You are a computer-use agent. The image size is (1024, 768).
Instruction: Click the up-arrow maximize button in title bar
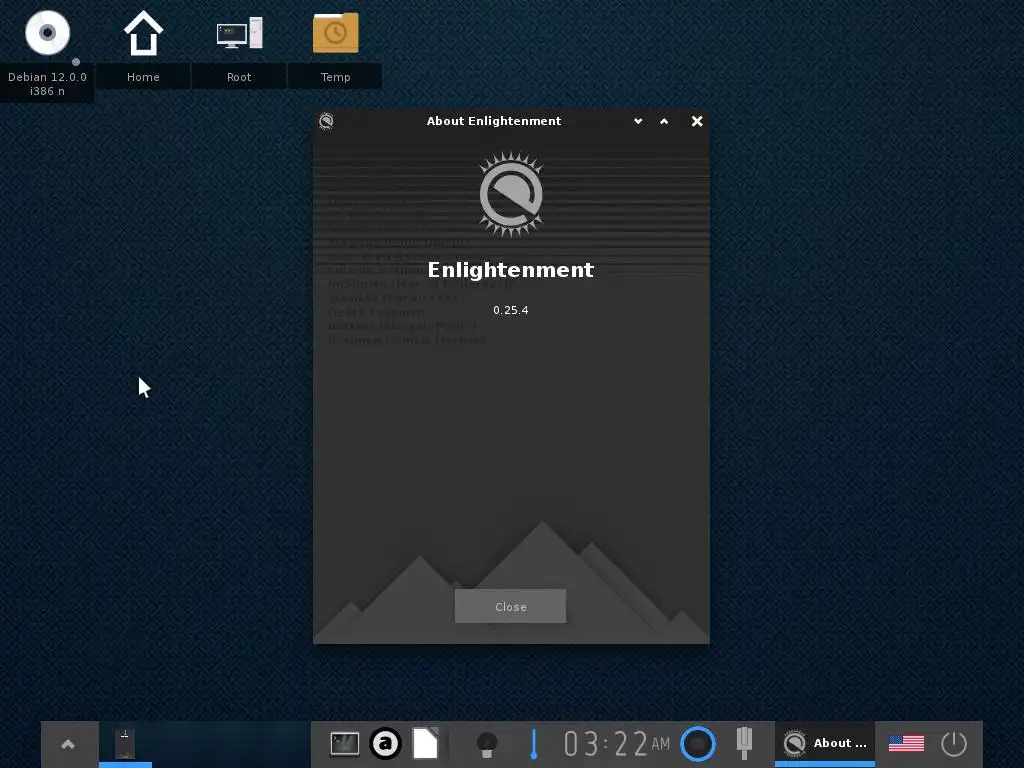click(x=664, y=121)
